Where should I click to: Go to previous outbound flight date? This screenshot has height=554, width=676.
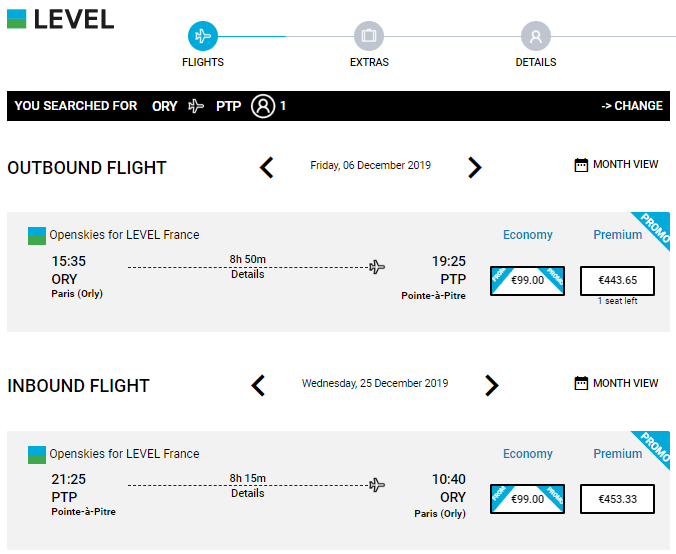pyautogui.click(x=266, y=167)
